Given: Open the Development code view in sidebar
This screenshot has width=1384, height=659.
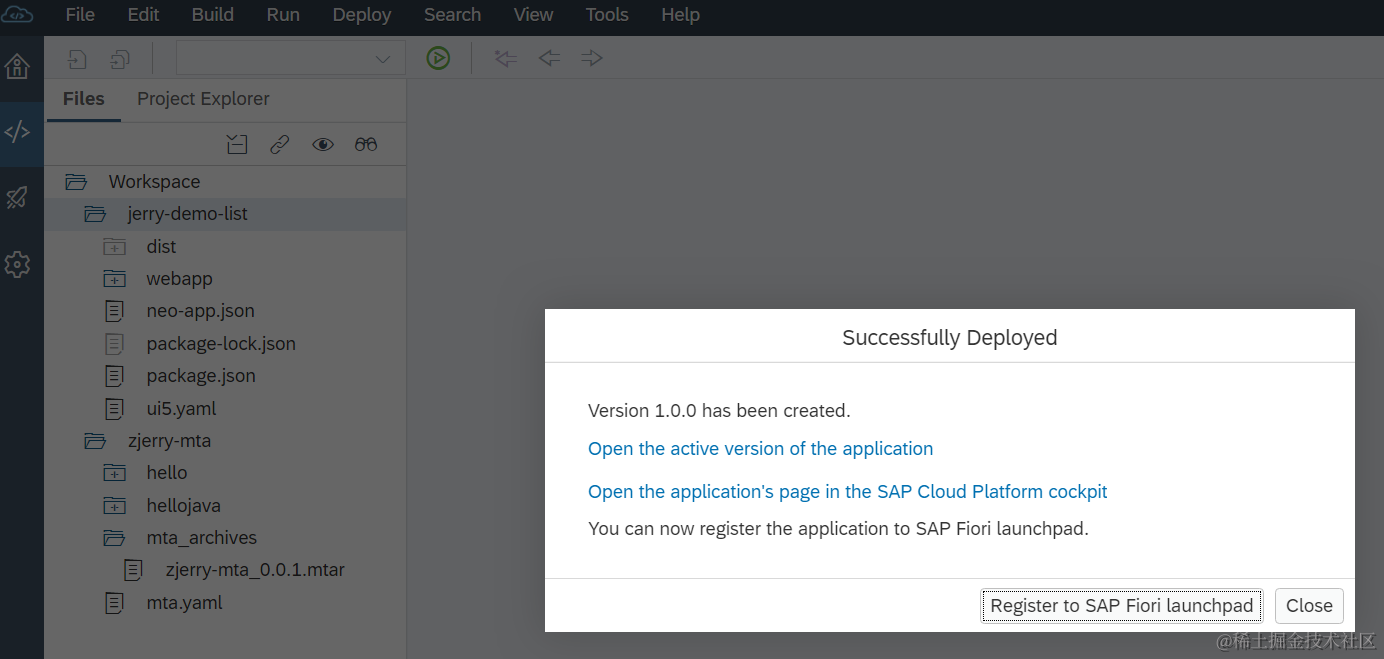Looking at the screenshot, I should 17,132.
